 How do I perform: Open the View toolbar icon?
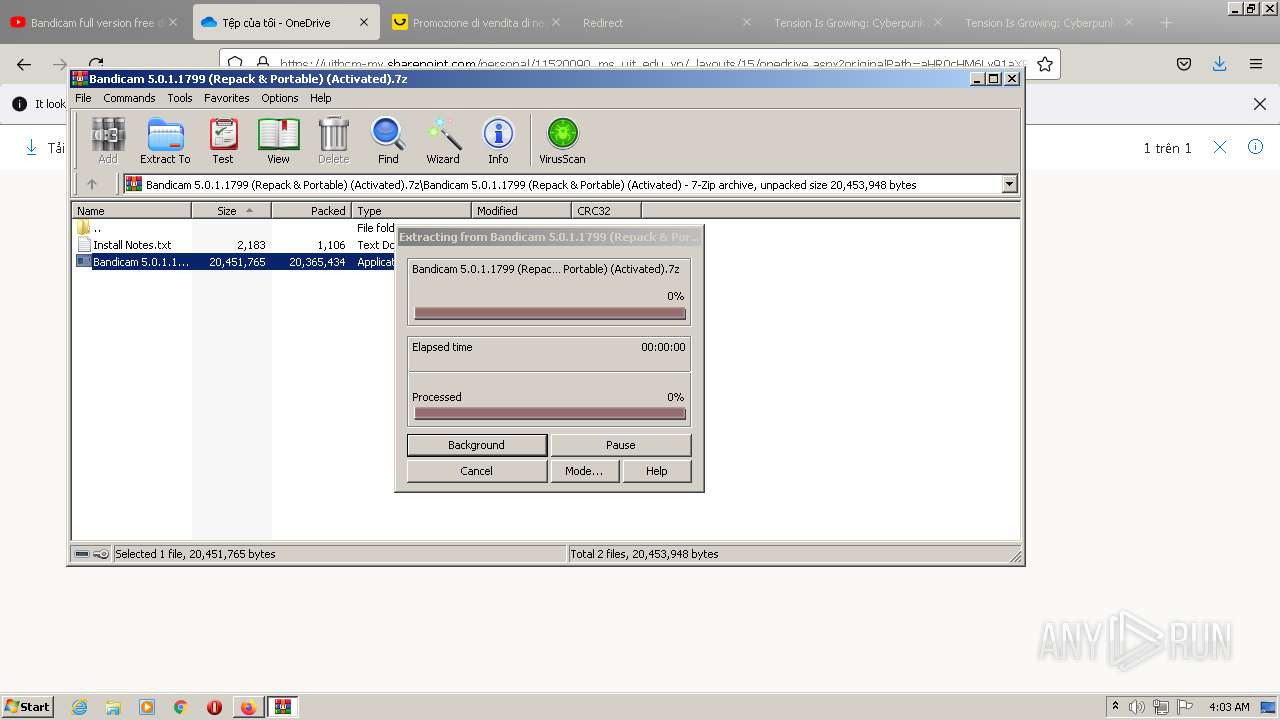[278, 140]
